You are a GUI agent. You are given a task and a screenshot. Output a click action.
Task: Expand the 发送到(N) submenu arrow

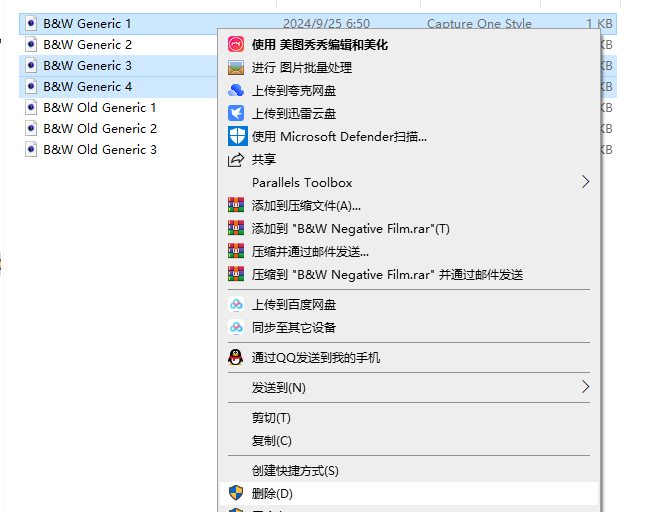point(585,386)
